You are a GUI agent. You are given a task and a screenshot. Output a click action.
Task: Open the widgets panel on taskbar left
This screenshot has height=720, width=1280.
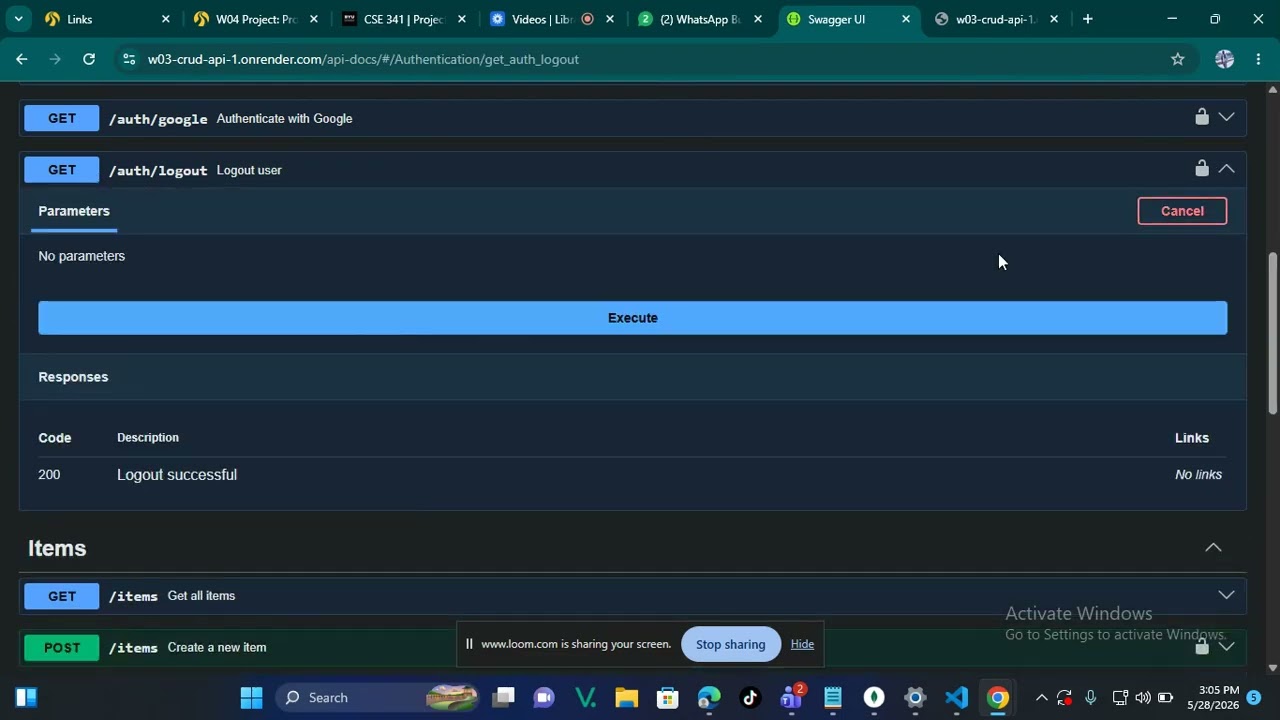point(26,697)
